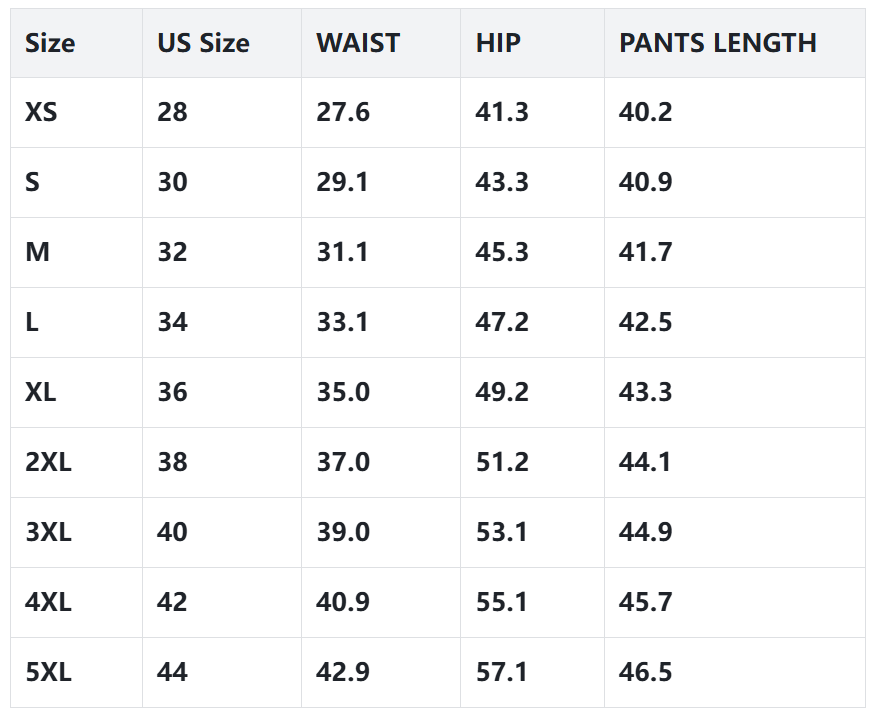Select the XL size row label
The width and height of the screenshot is (877, 715).
click(40, 392)
